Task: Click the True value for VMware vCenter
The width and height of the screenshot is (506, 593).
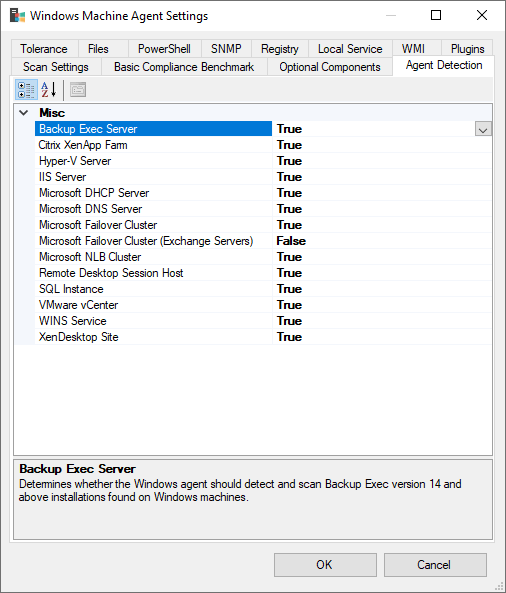Action: point(289,305)
